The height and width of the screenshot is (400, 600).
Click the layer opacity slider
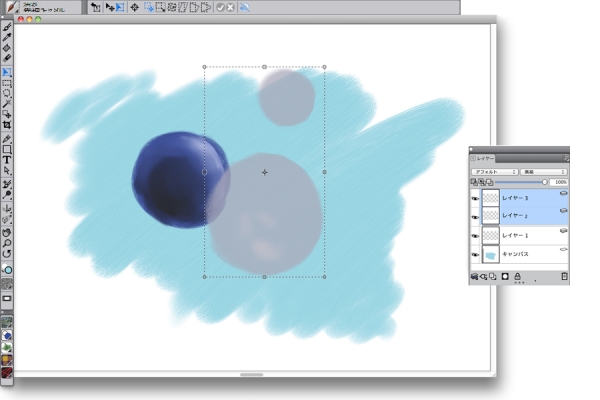(518, 183)
